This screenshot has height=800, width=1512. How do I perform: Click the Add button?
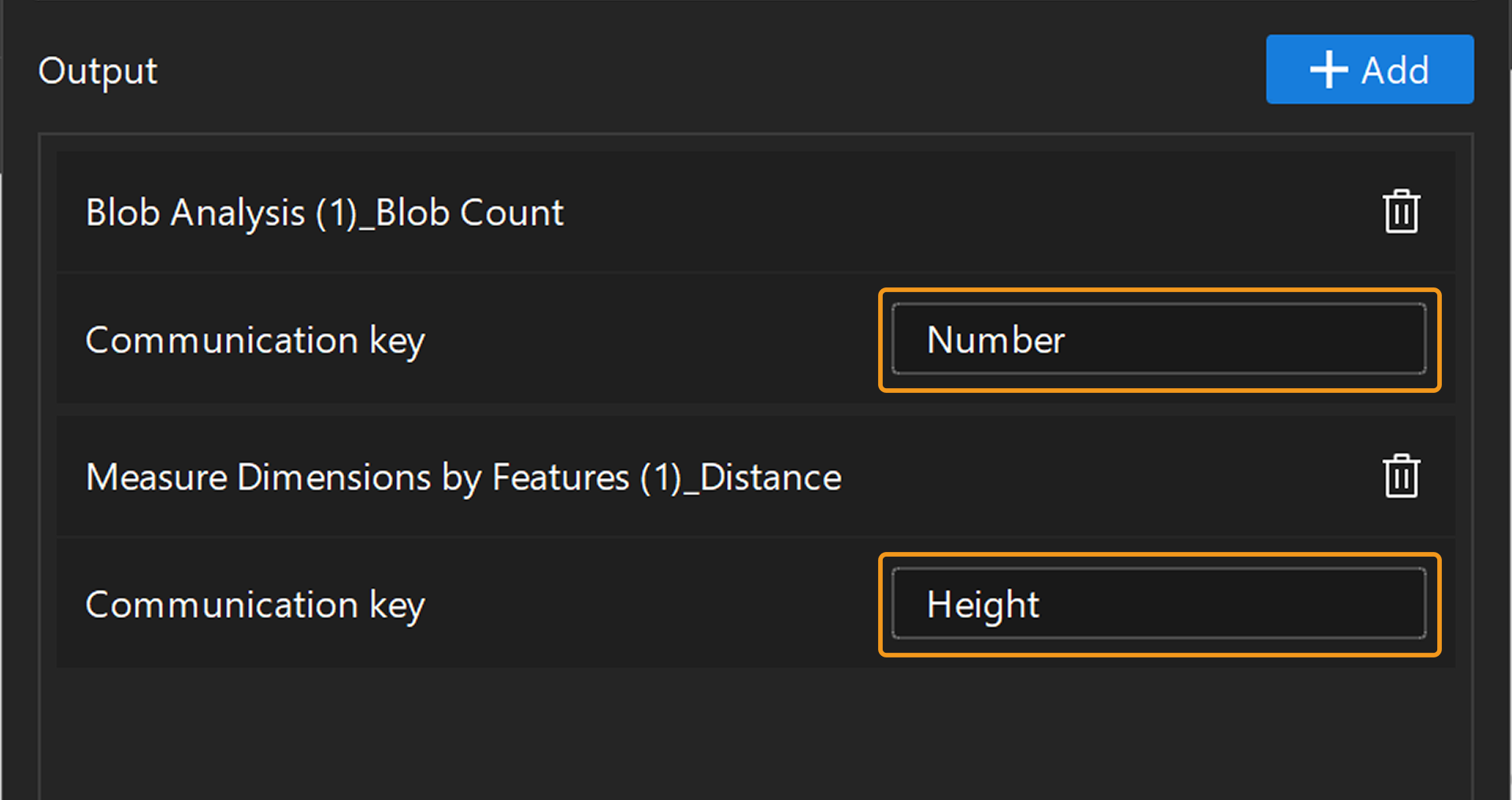point(1369,69)
